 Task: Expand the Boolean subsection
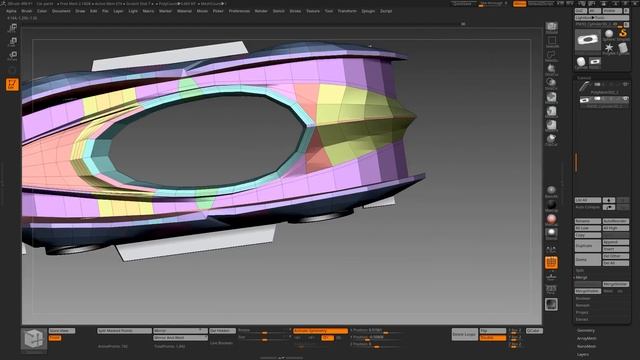coord(583,298)
